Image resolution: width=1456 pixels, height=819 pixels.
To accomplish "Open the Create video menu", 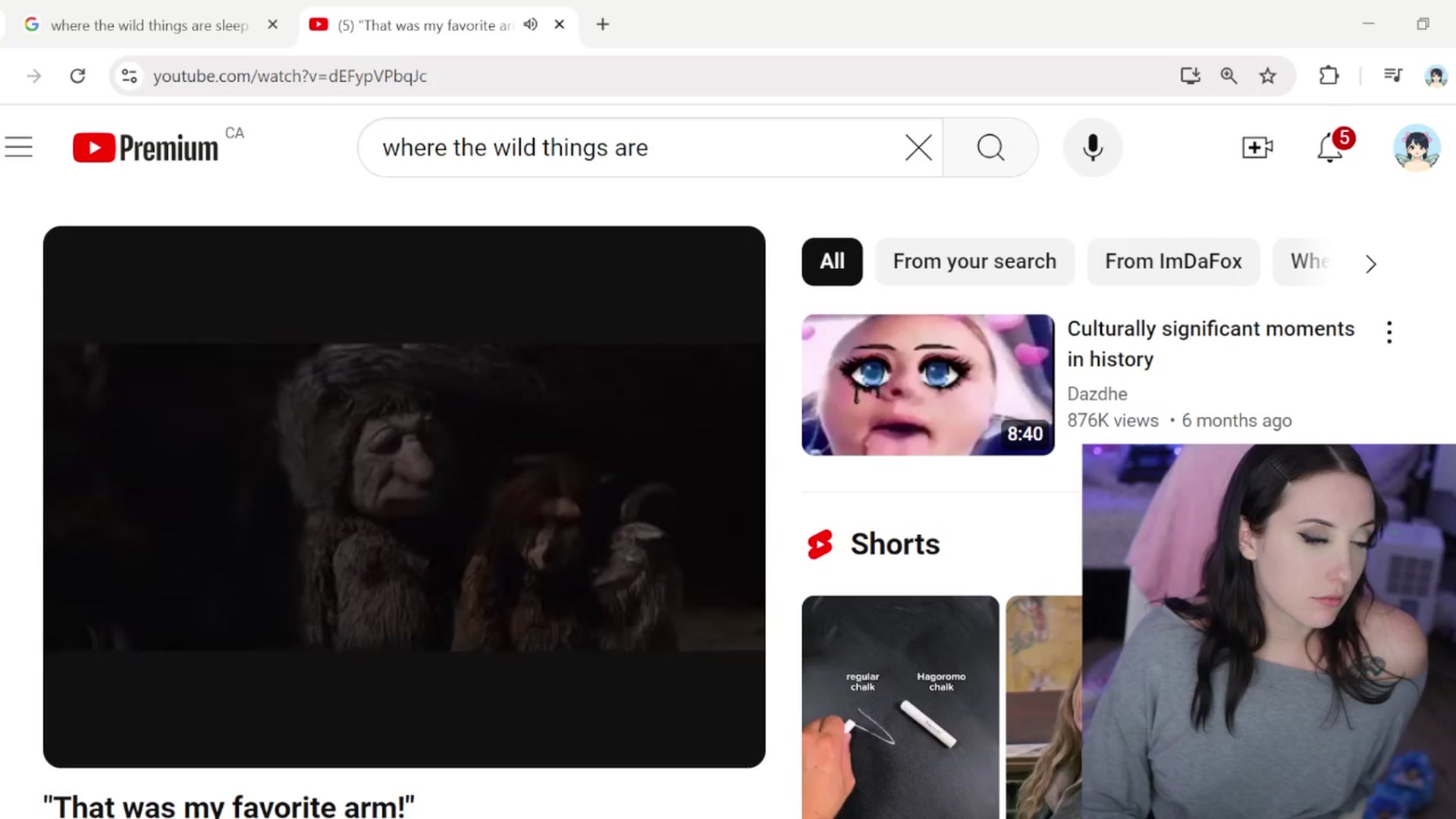I will [x=1257, y=147].
